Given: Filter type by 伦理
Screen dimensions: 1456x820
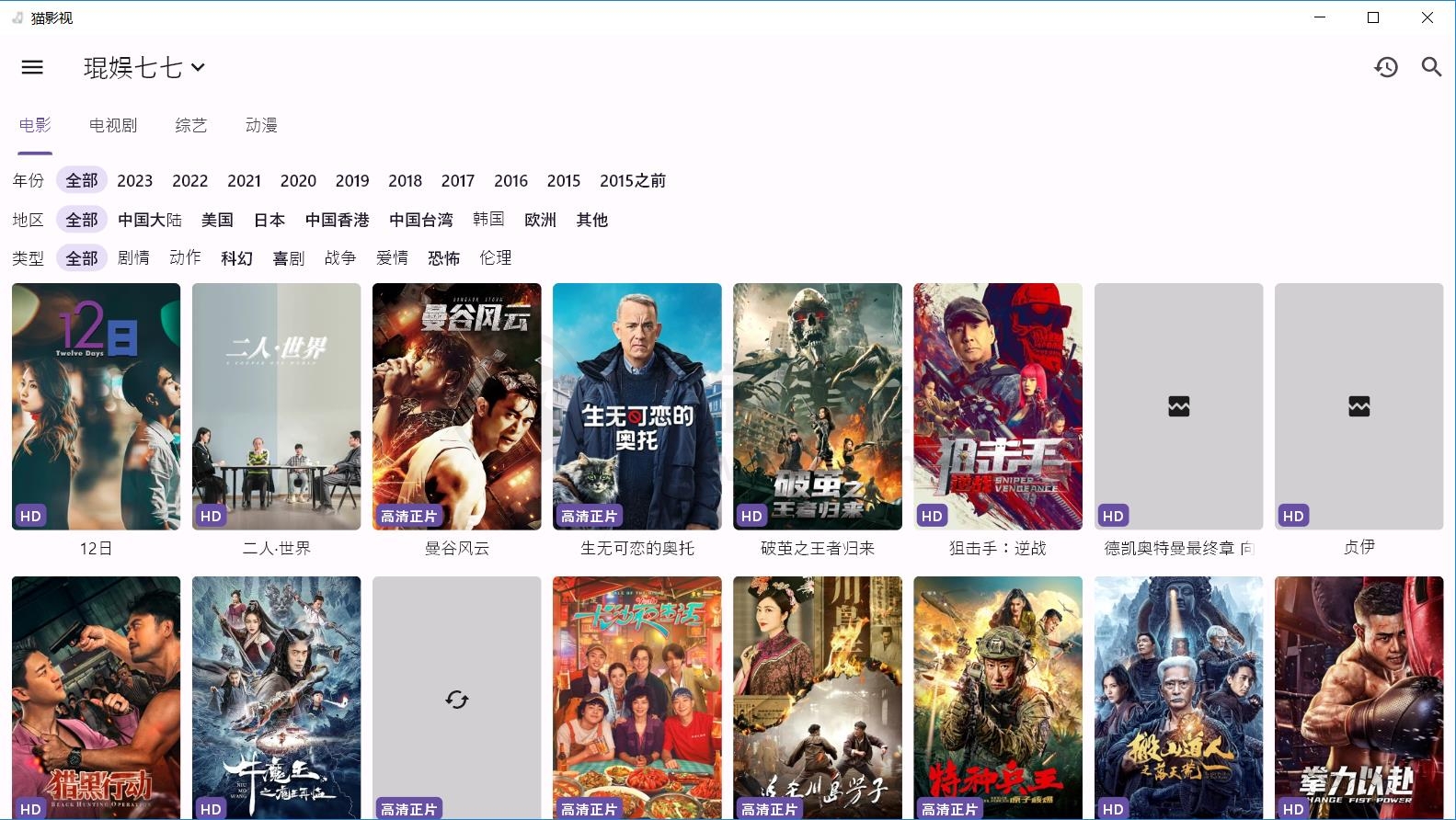Looking at the screenshot, I should coord(496,257).
